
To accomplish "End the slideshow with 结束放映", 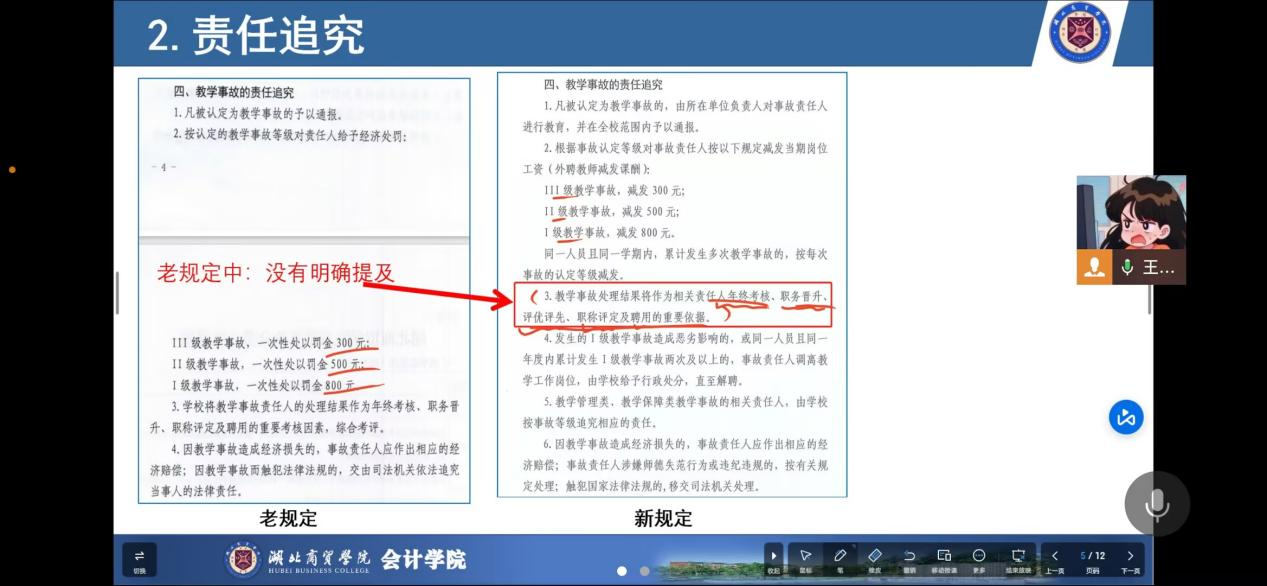I will coord(1018,556).
